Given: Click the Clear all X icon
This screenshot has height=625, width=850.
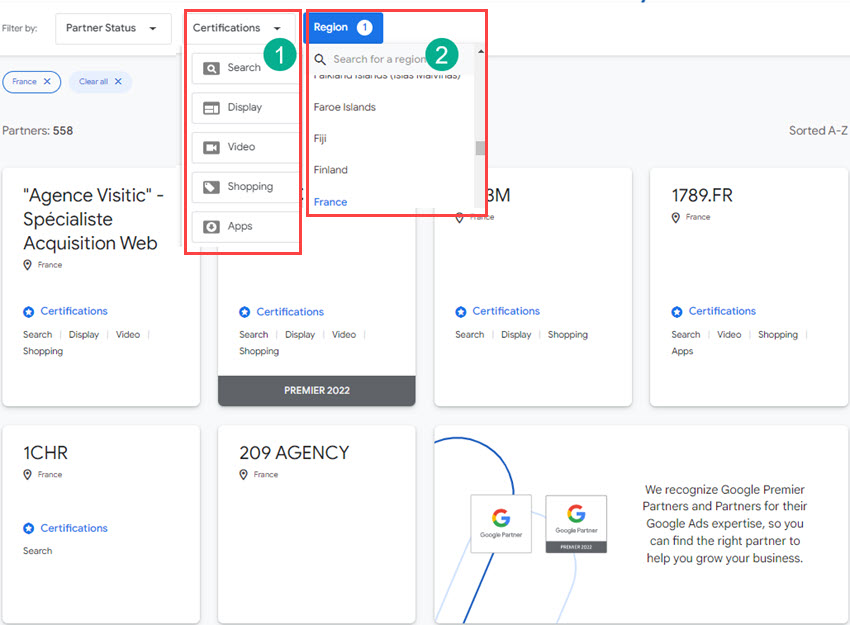Looking at the screenshot, I should 118,81.
